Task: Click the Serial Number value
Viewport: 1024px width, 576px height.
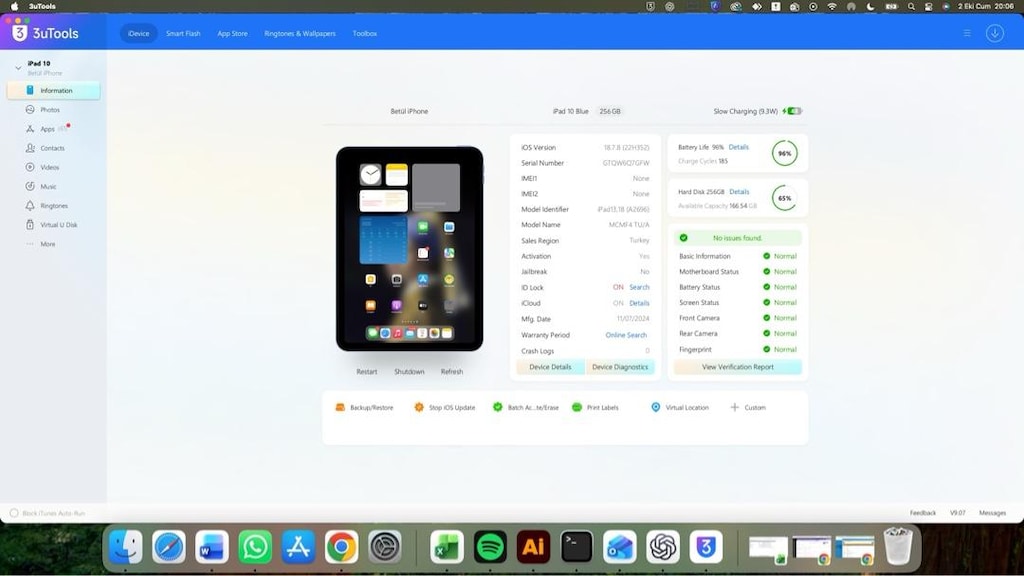Action: click(x=626, y=163)
